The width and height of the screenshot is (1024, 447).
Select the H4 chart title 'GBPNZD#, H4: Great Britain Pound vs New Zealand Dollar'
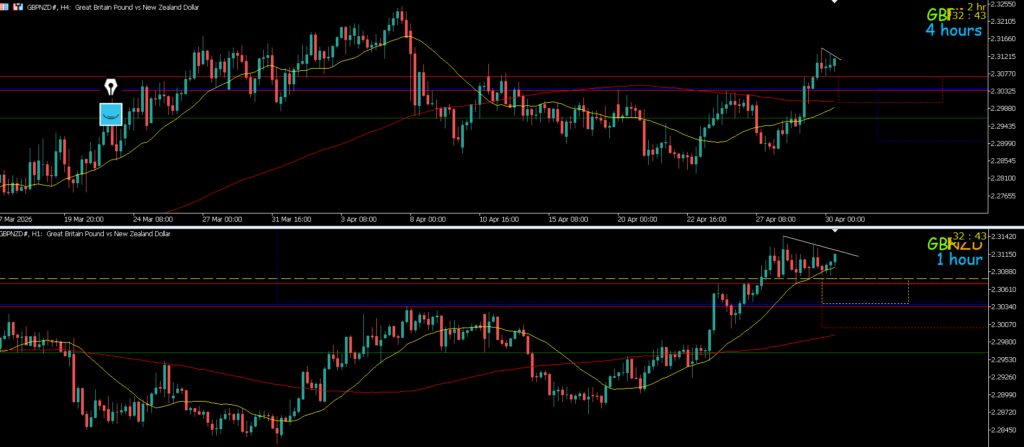tap(112, 7)
